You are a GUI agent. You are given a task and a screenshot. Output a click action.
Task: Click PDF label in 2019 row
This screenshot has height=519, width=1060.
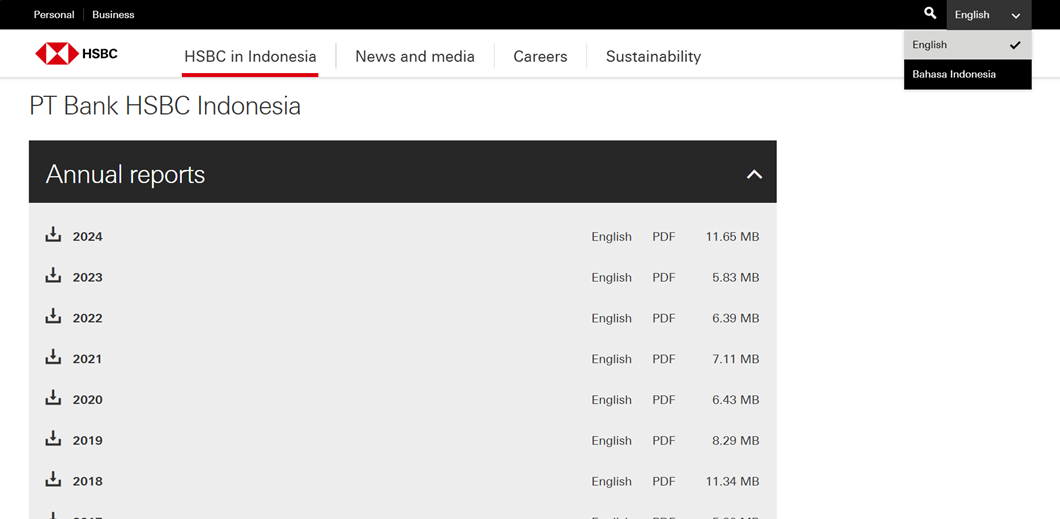[x=664, y=441]
